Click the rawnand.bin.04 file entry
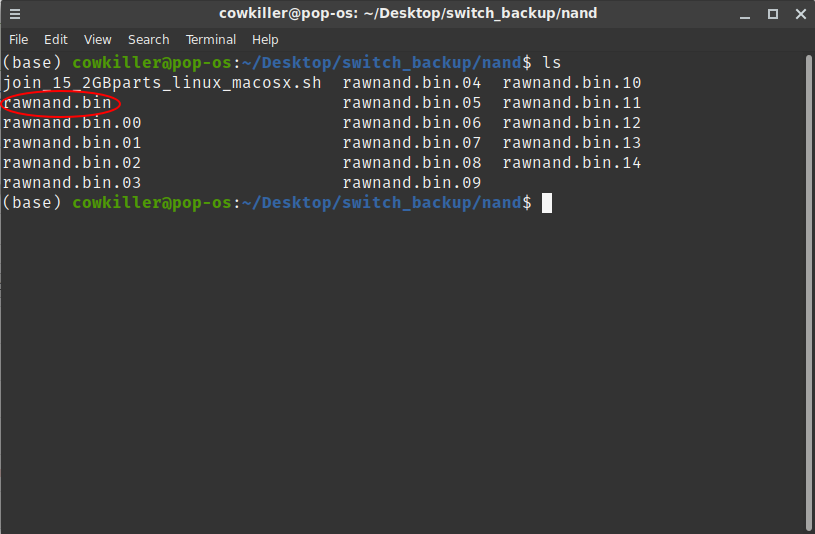The width and height of the screenshot is (815, 534). [x=411, y=83]
